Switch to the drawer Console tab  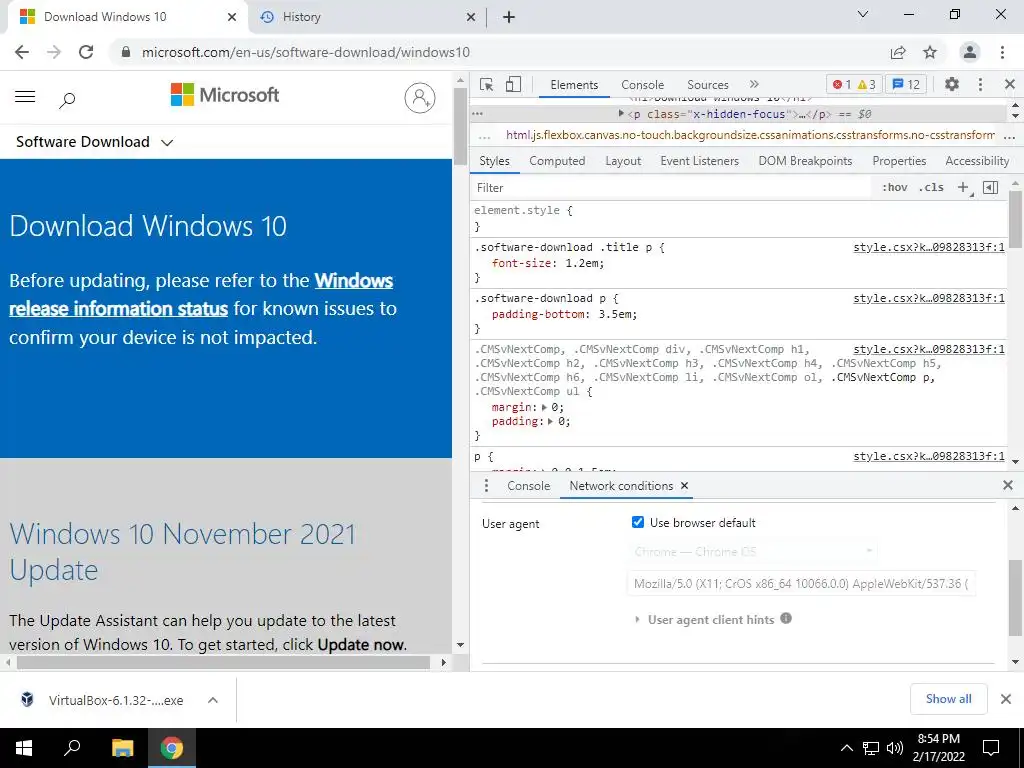click(528, 486)
